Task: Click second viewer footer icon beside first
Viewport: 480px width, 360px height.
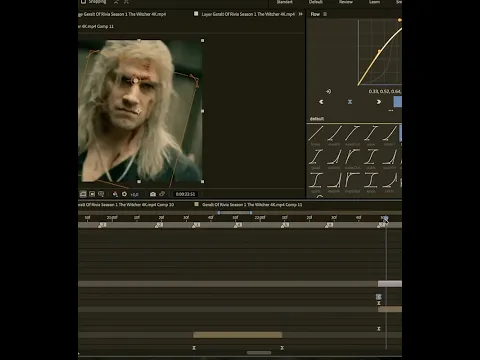Action: [92, 194]
